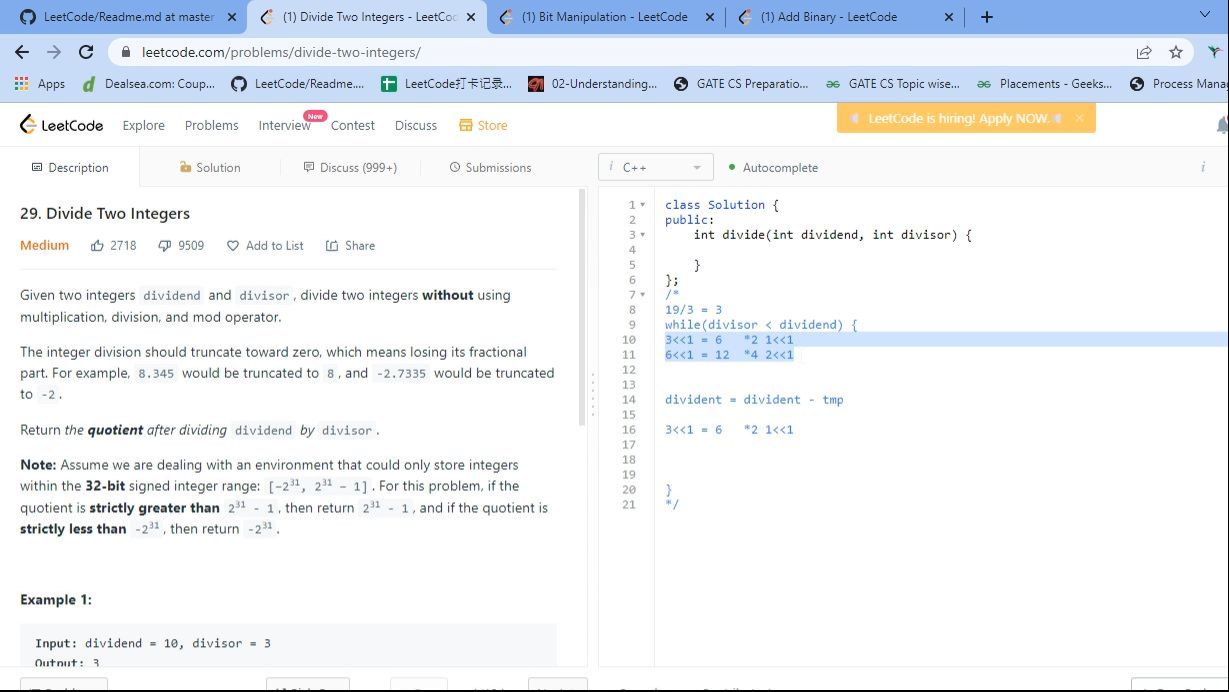Switch to the Solution tab
The width and height of the screenshot is (1229, 692).
tap(210, 168)
